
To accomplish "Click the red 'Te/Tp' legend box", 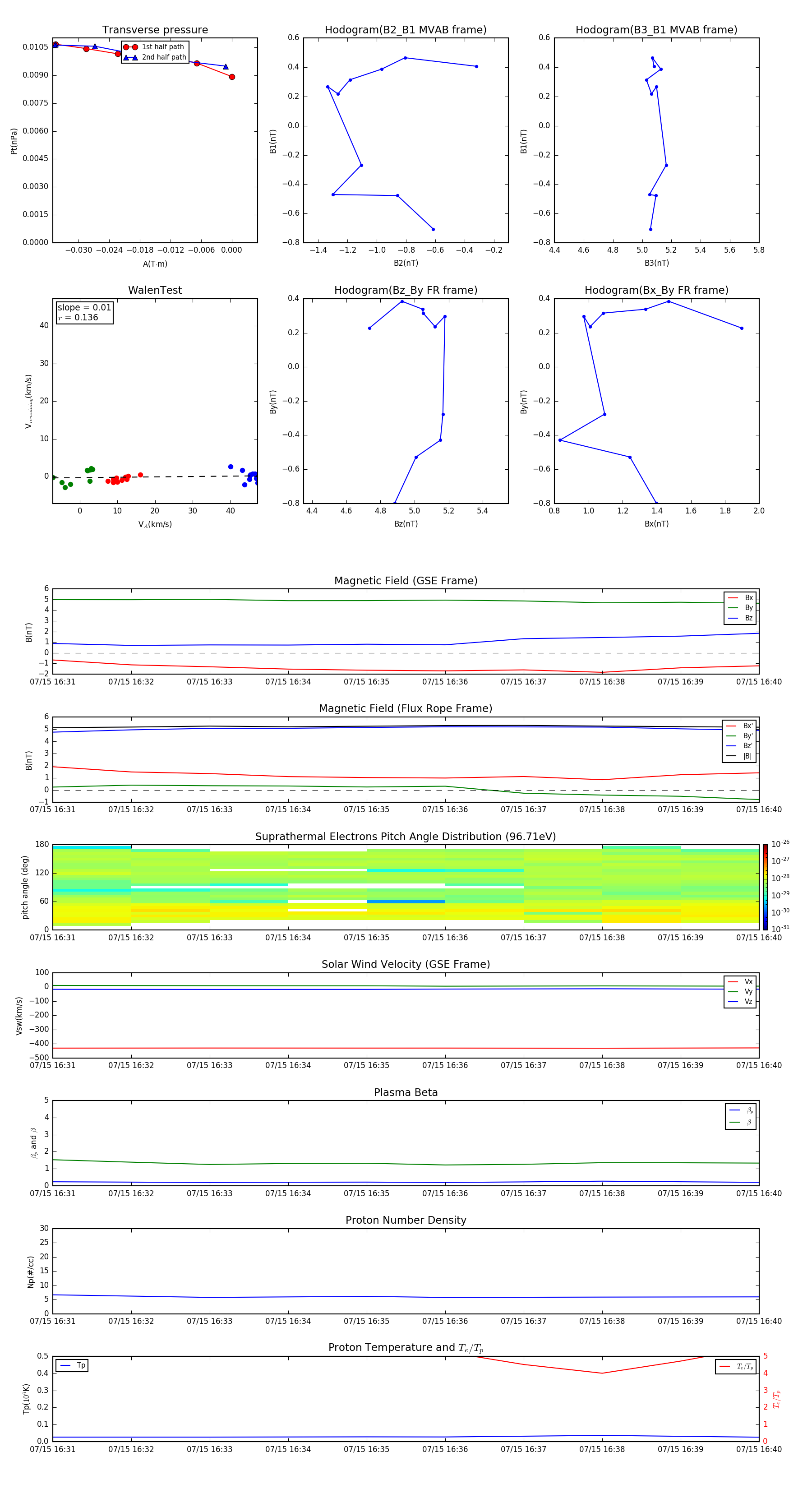I will coord(736,1366).
